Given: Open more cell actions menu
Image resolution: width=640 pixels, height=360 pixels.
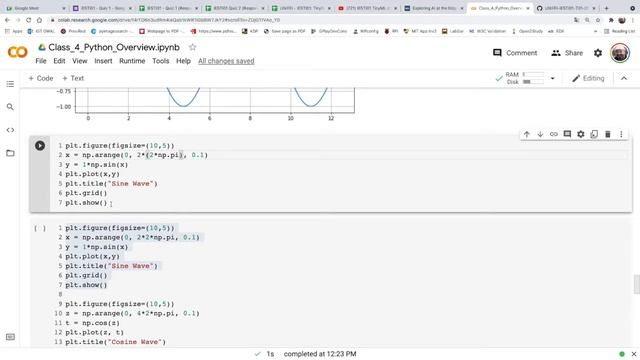Looking at the screenshot, I should pyautogui.click(x=621, y=134).
